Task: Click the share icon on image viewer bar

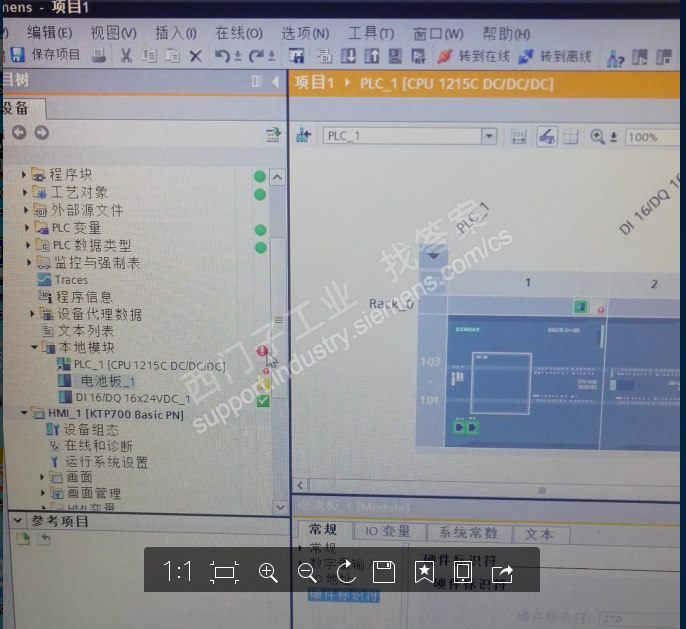Action: tap(502, 573)
